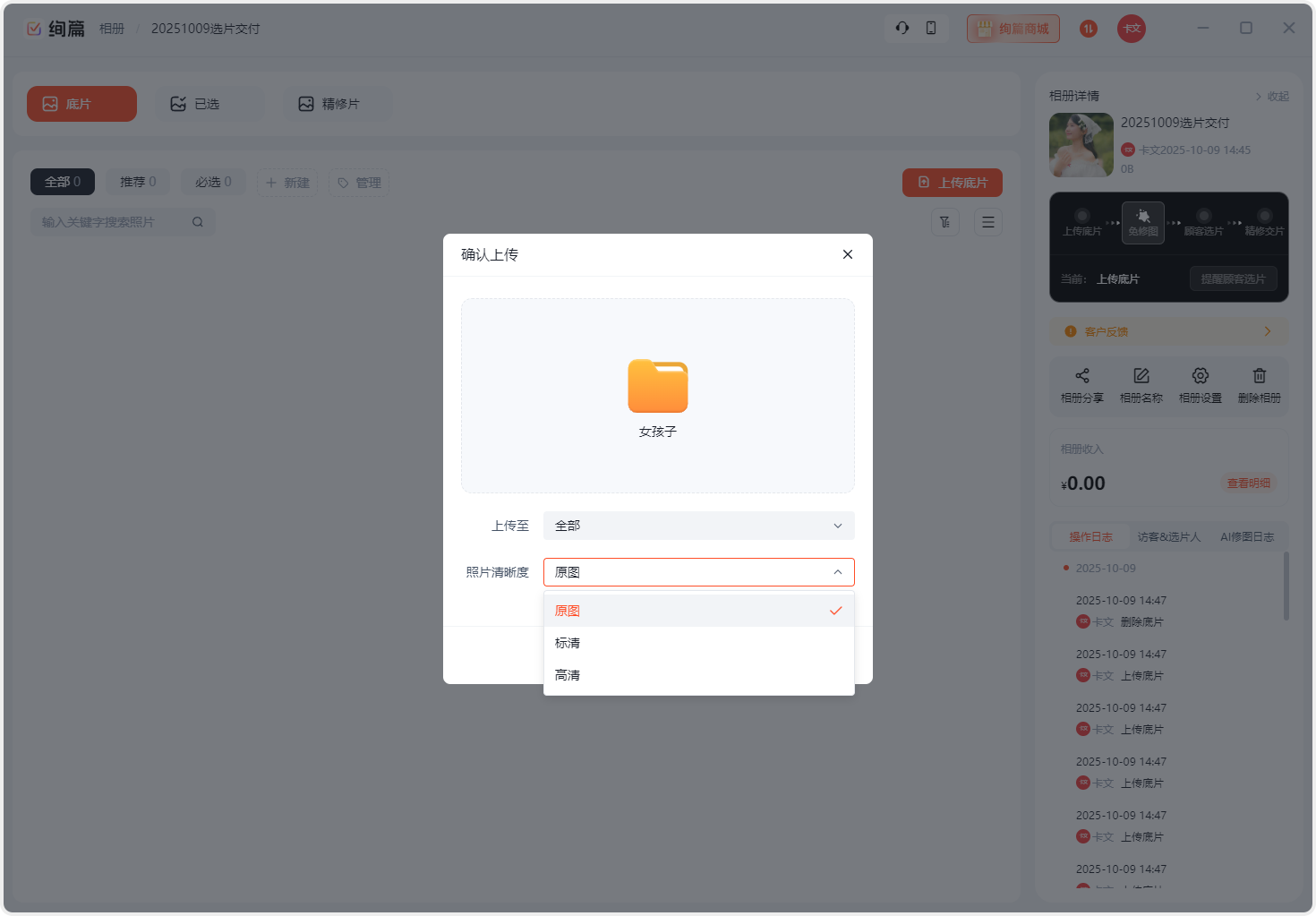Screen dimensions: 1316x916
Task: Open 相册设置 gear icon
Action: 1200,376
